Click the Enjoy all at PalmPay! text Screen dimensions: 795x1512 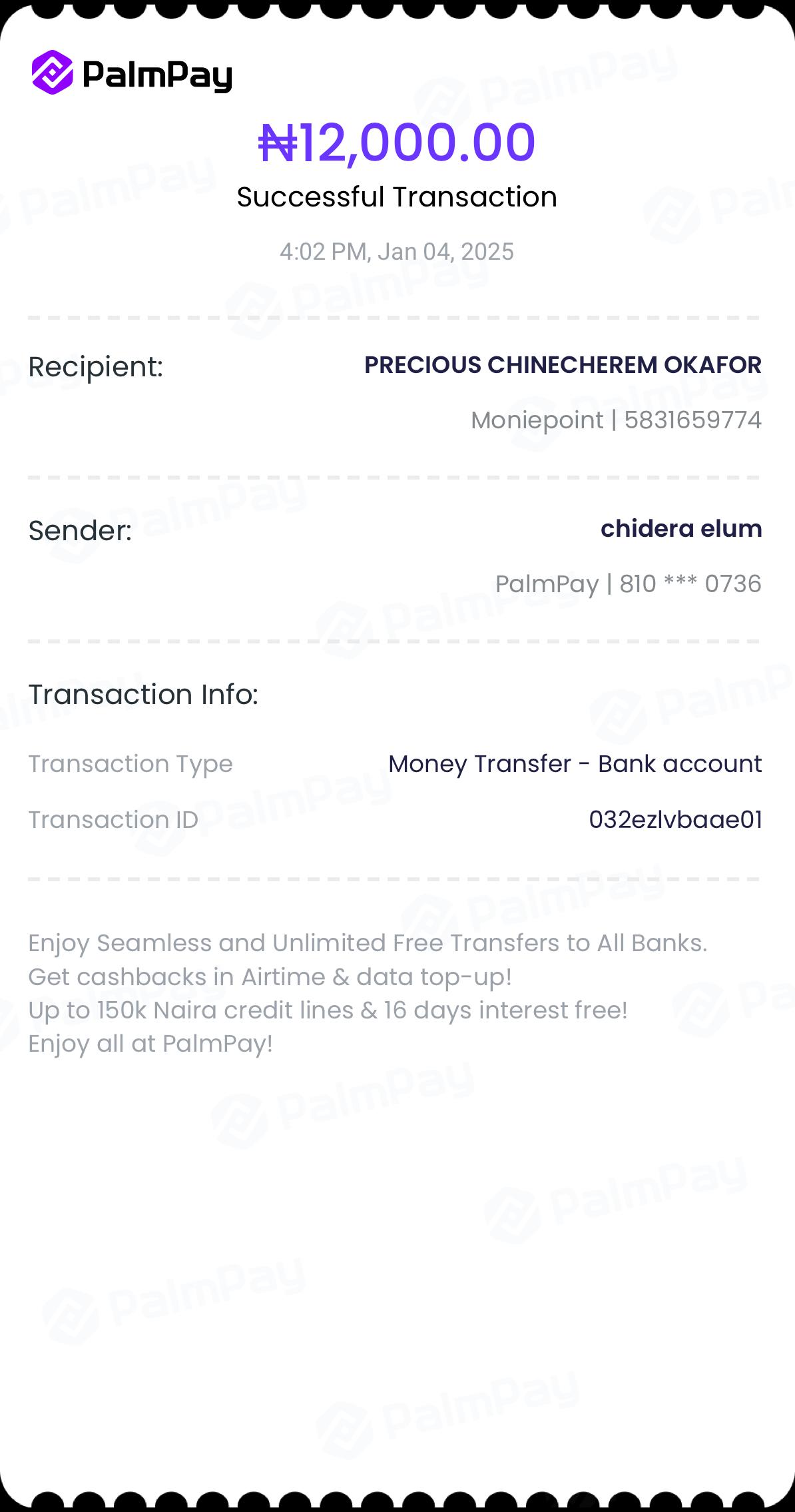[x=150, y=1044]
